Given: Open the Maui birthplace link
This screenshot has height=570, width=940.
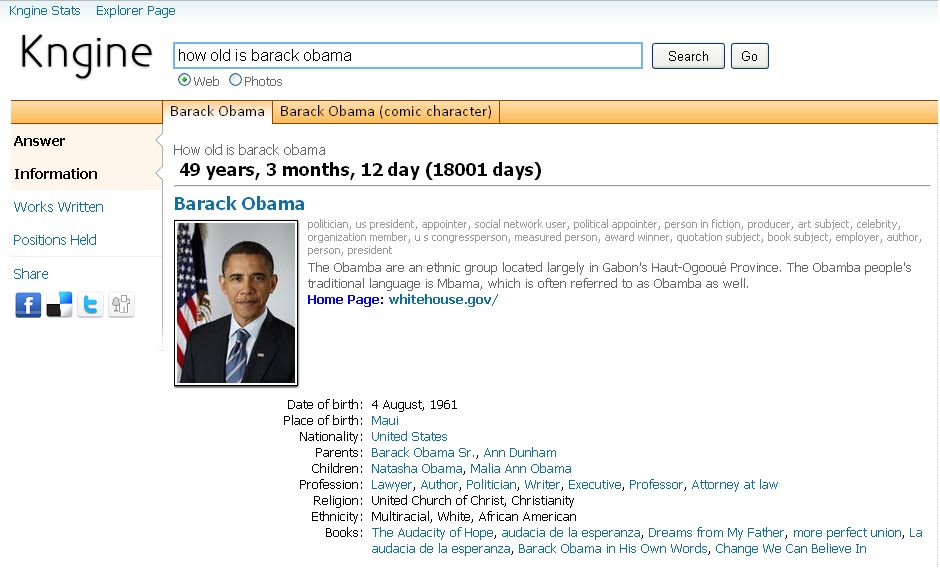Looking at the screenshot, I should (385, 421).
